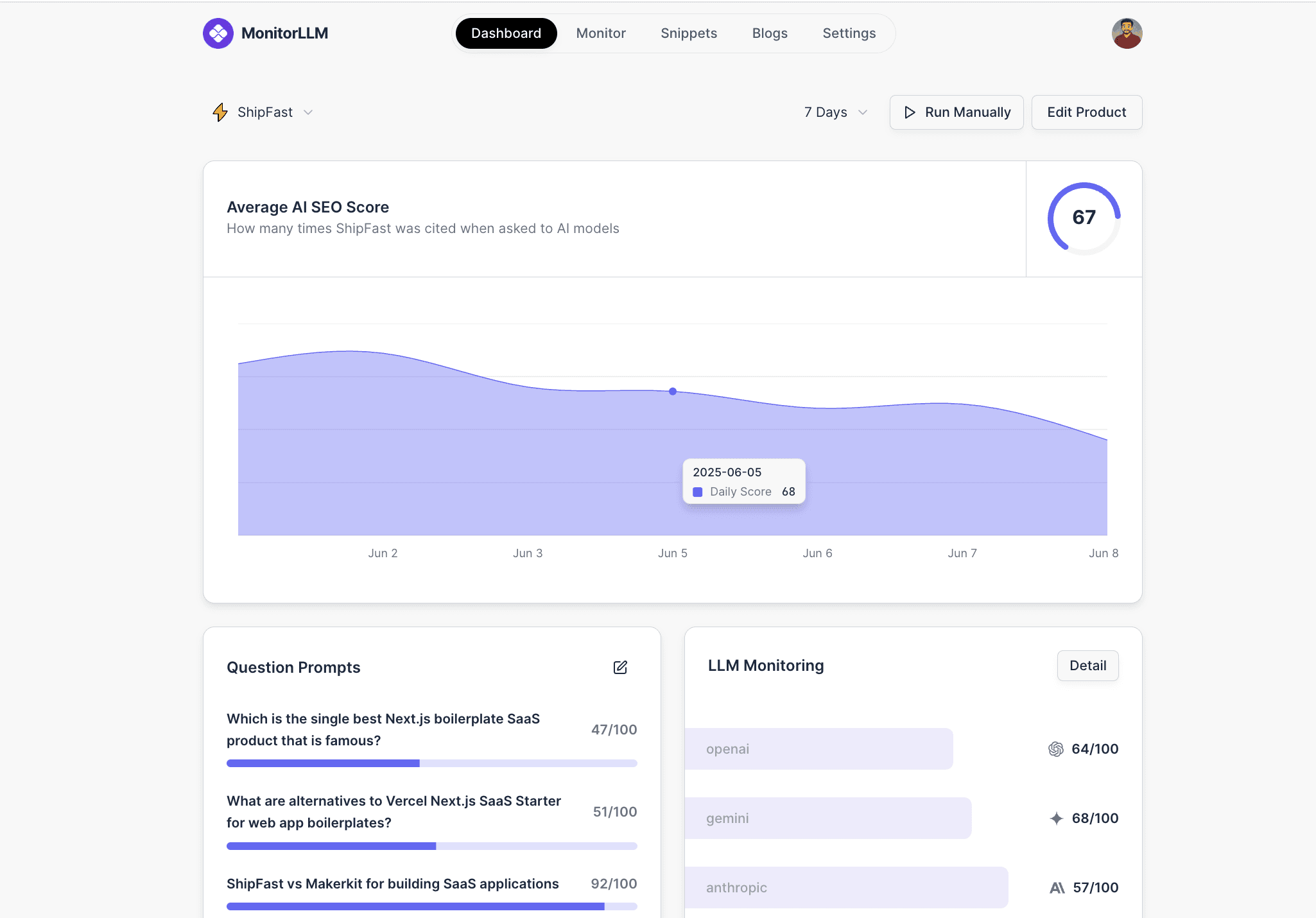
Task: Click the edit icon for Question Prompts
Action: (620, 668)
